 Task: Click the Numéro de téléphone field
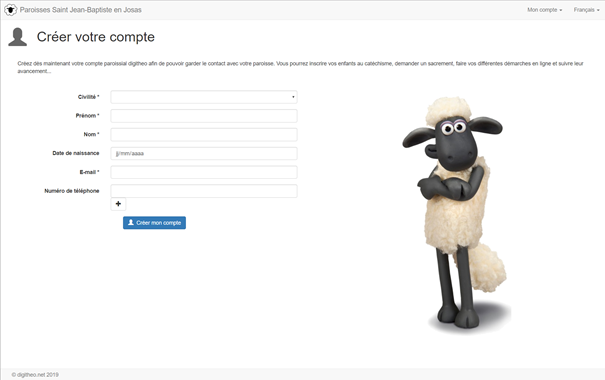[x=204, y=191]
